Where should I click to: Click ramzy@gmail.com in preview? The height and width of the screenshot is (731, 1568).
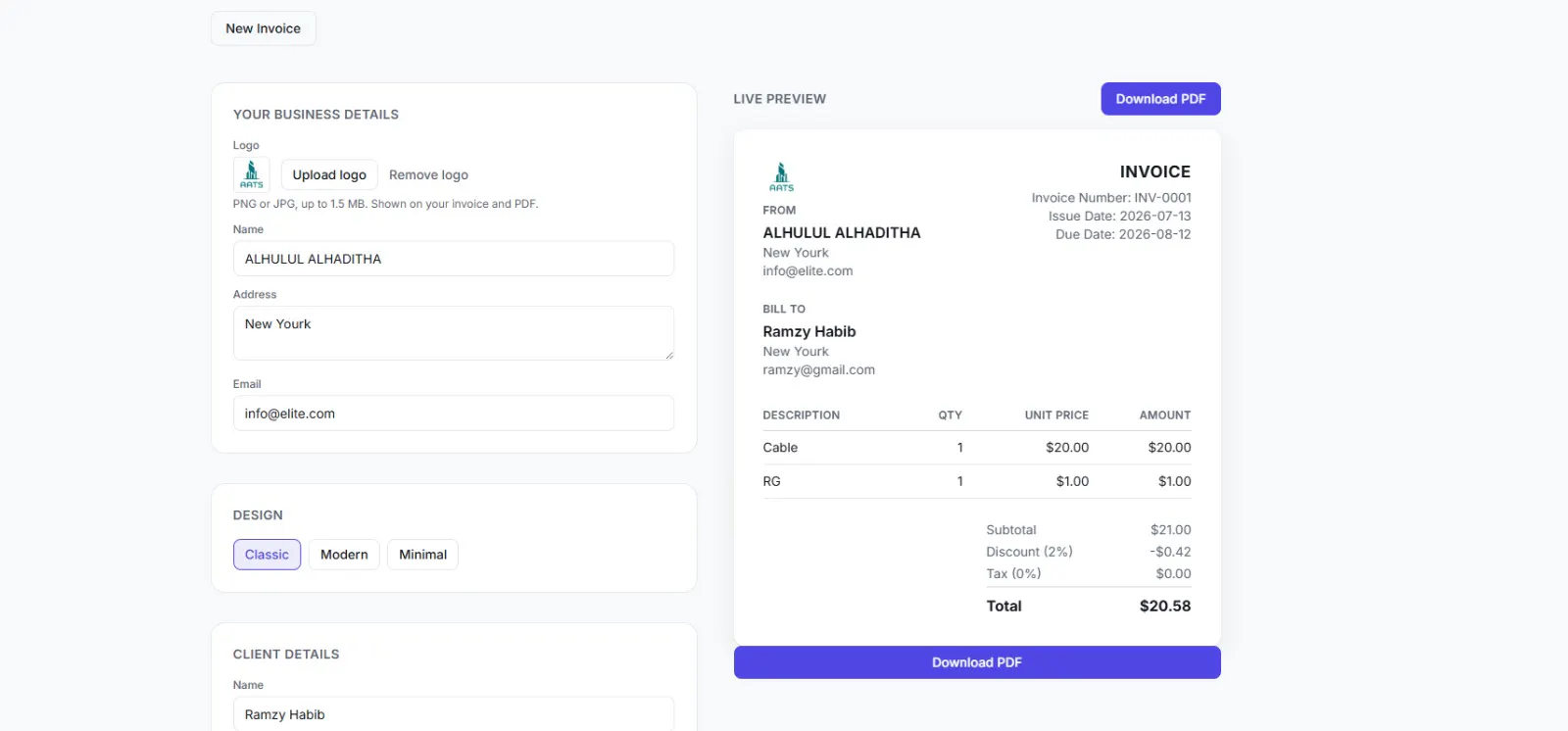point(818,370)
